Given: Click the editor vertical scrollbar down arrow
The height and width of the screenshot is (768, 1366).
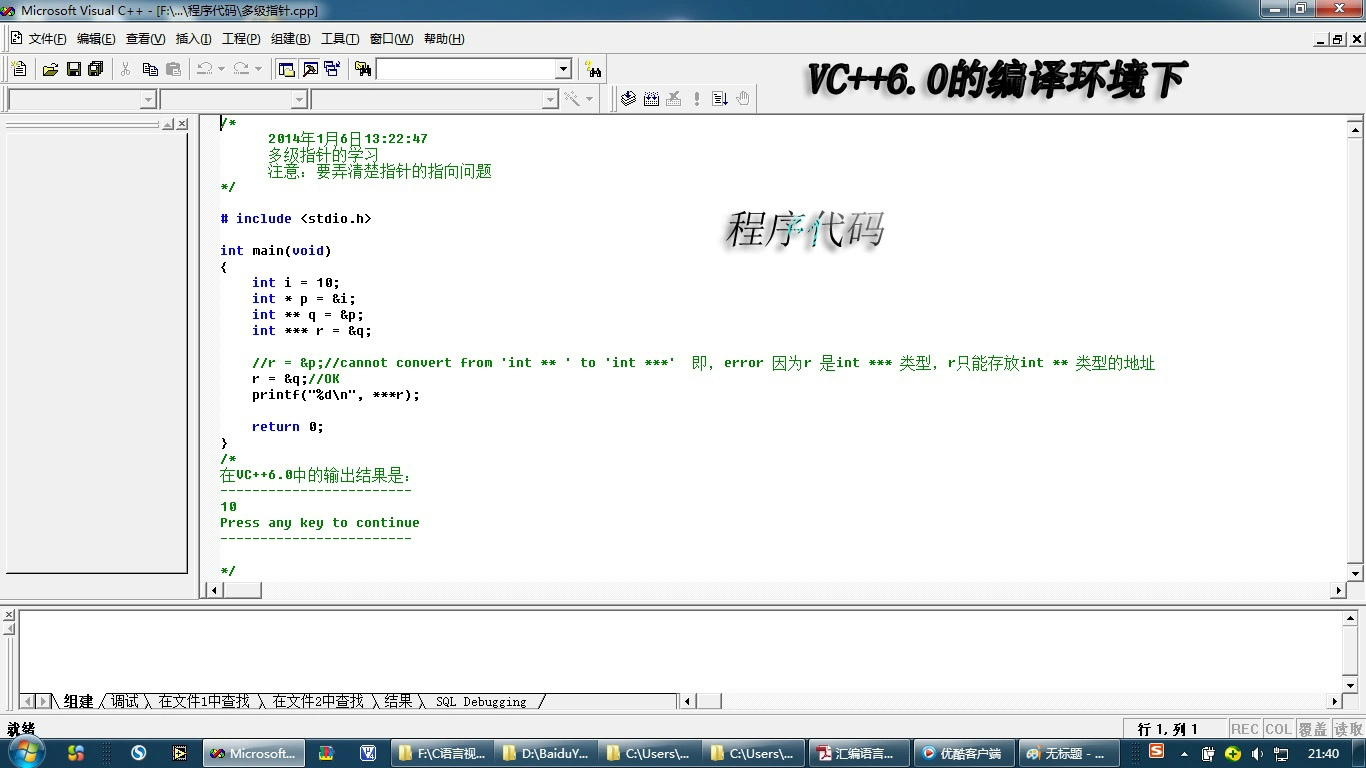Looking at the screenshot, I should coord(1355,573).
